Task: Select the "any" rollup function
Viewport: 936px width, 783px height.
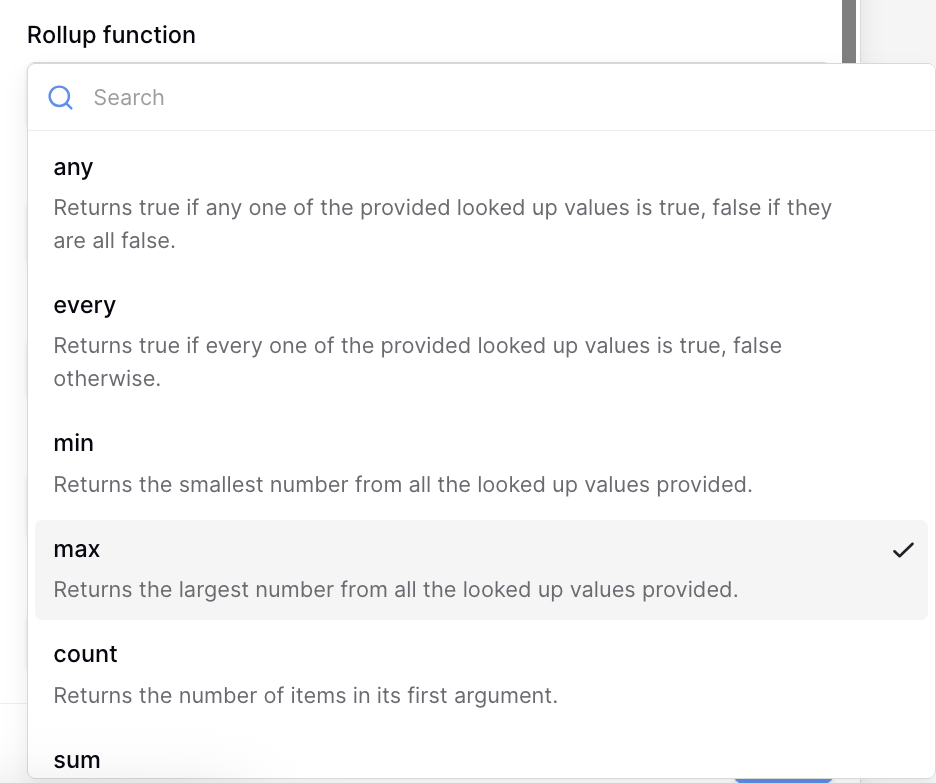Action: [x=73, y=168]
